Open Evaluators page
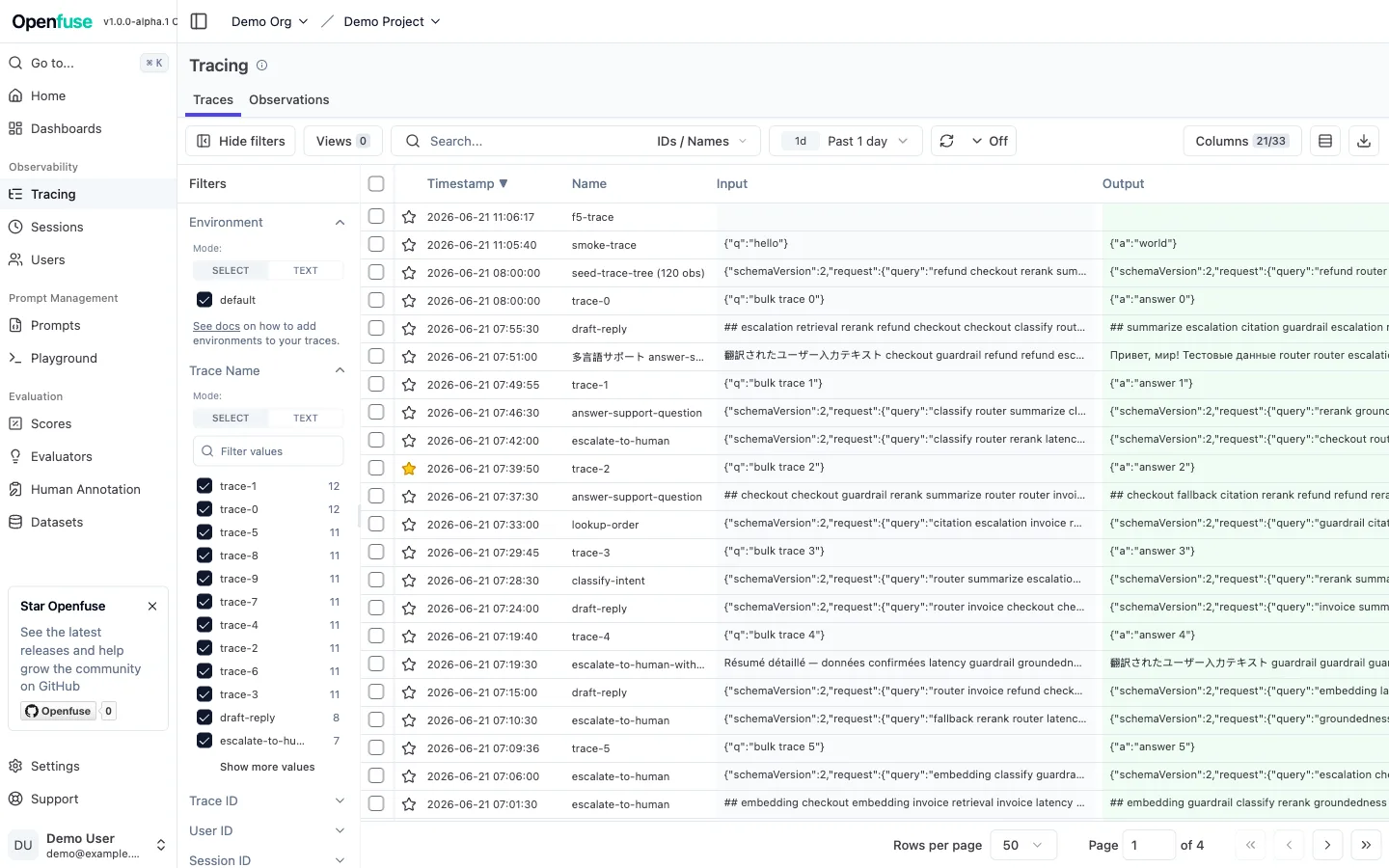 (x=88, y=456)
